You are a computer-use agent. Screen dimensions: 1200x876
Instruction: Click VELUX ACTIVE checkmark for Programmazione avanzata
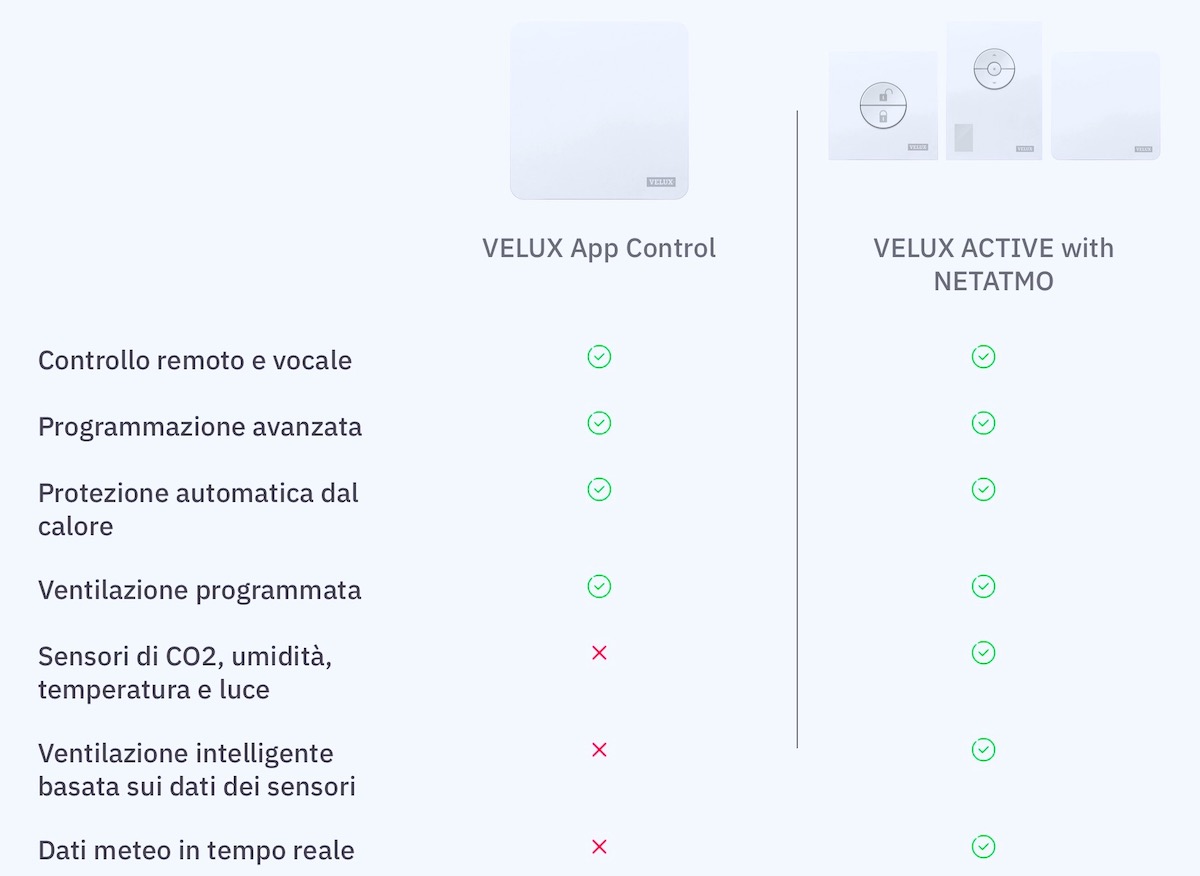(983, 423)
